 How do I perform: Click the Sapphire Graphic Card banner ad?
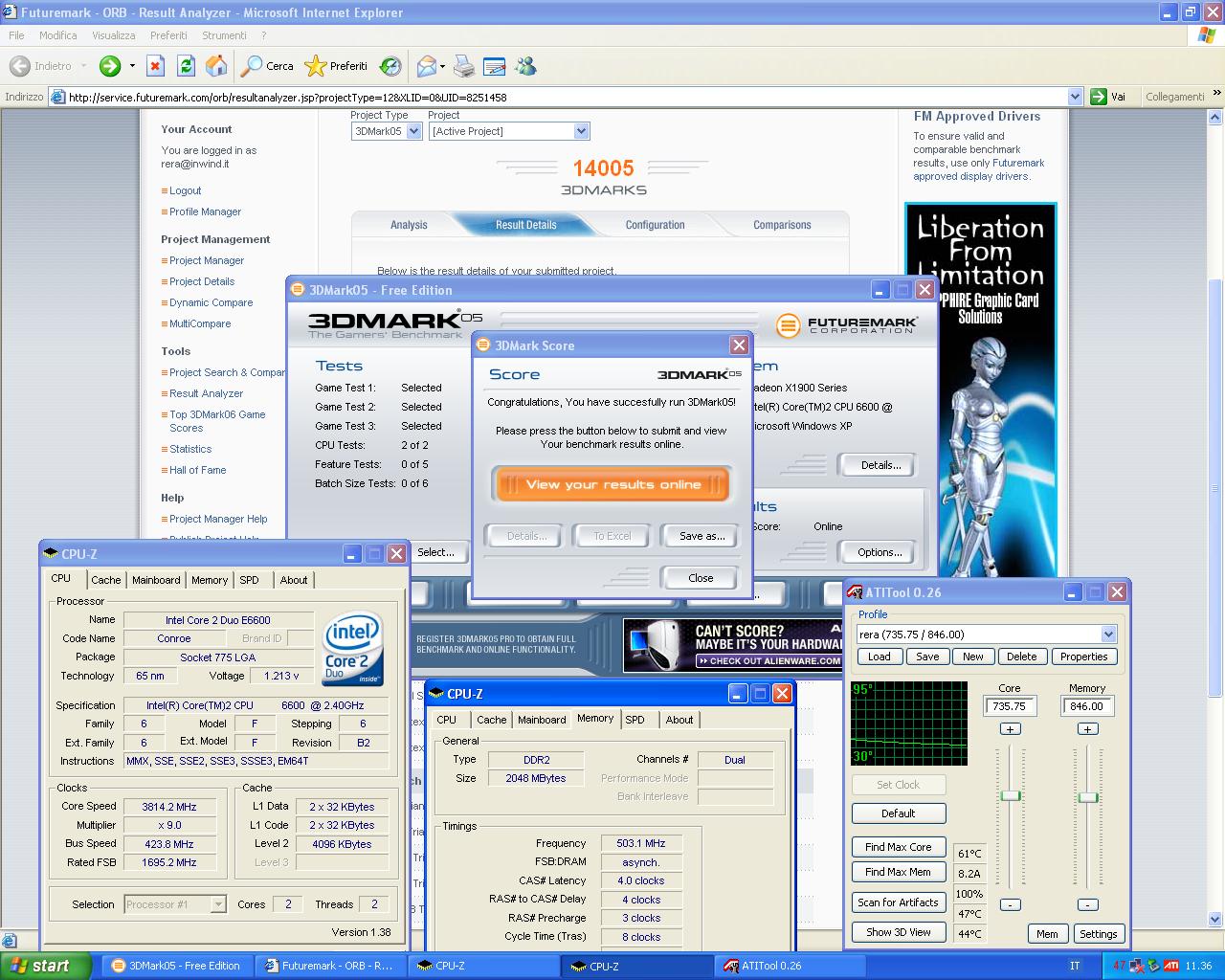pyautogui.click(x=981, y=390)
